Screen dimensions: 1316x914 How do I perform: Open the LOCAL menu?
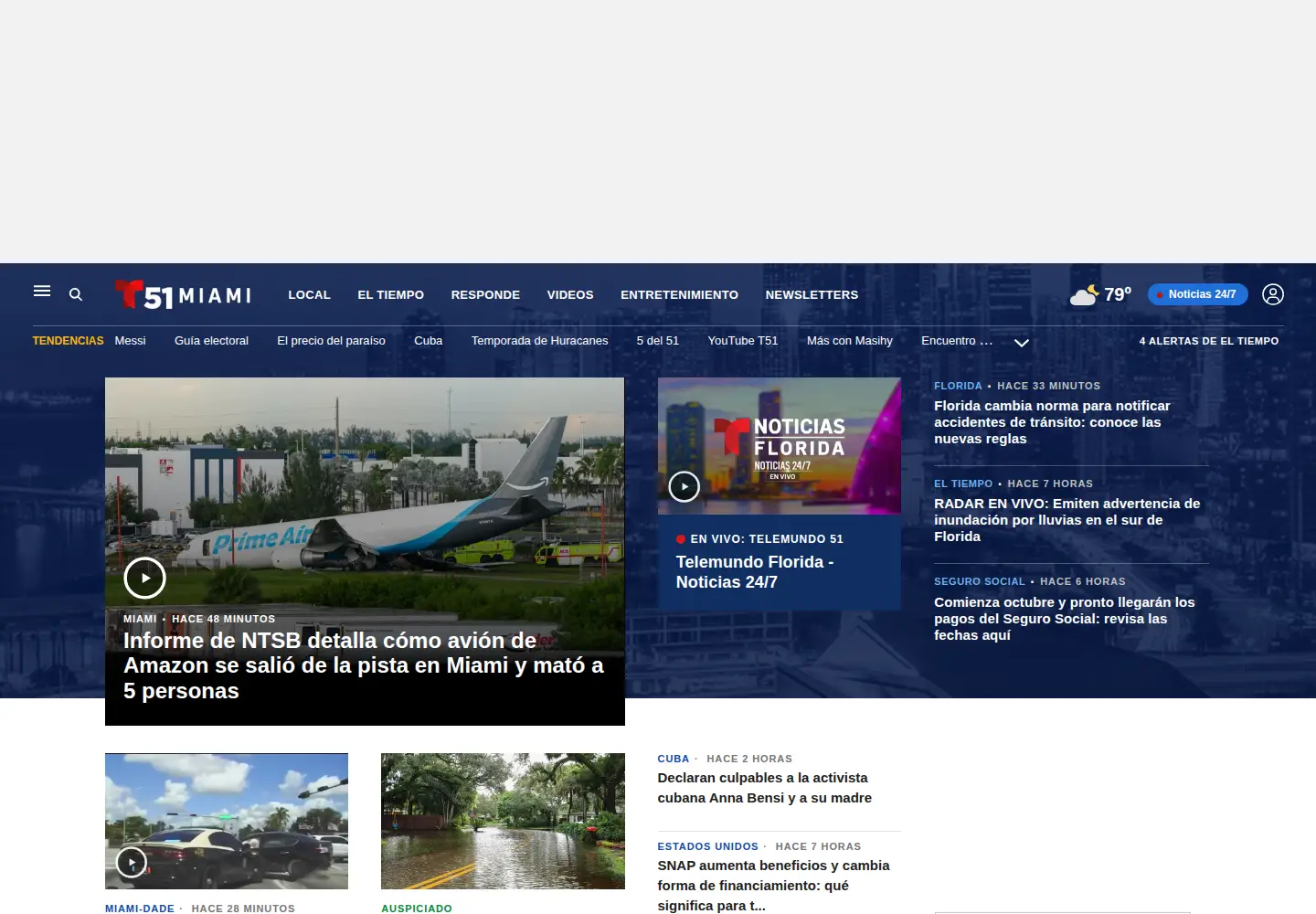tap(309, 295)
